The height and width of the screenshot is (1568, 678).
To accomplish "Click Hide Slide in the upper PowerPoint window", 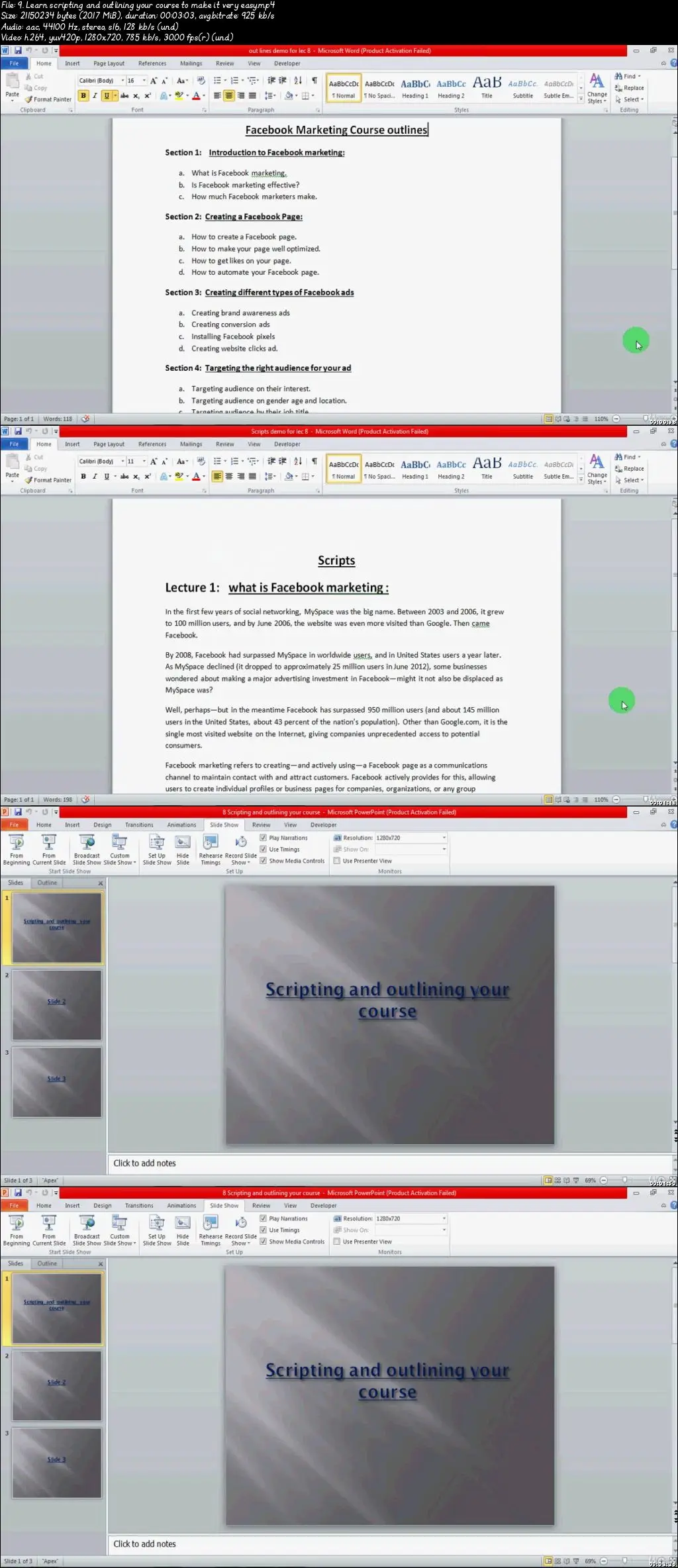I will click(x=183, y=850).
